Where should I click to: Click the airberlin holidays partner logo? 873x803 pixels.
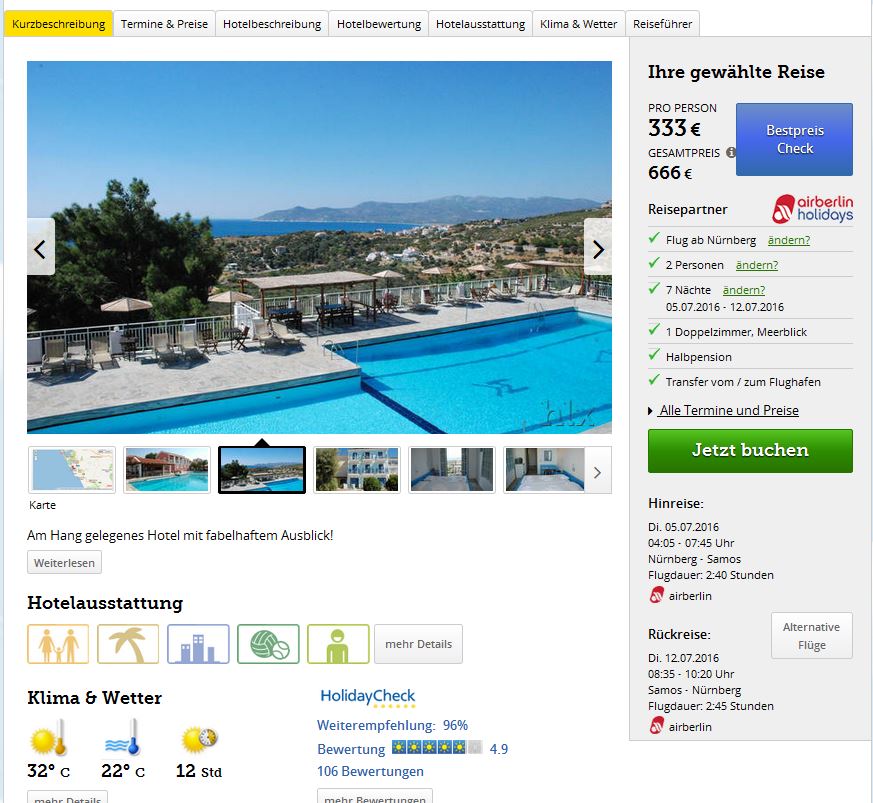point(812,209)
